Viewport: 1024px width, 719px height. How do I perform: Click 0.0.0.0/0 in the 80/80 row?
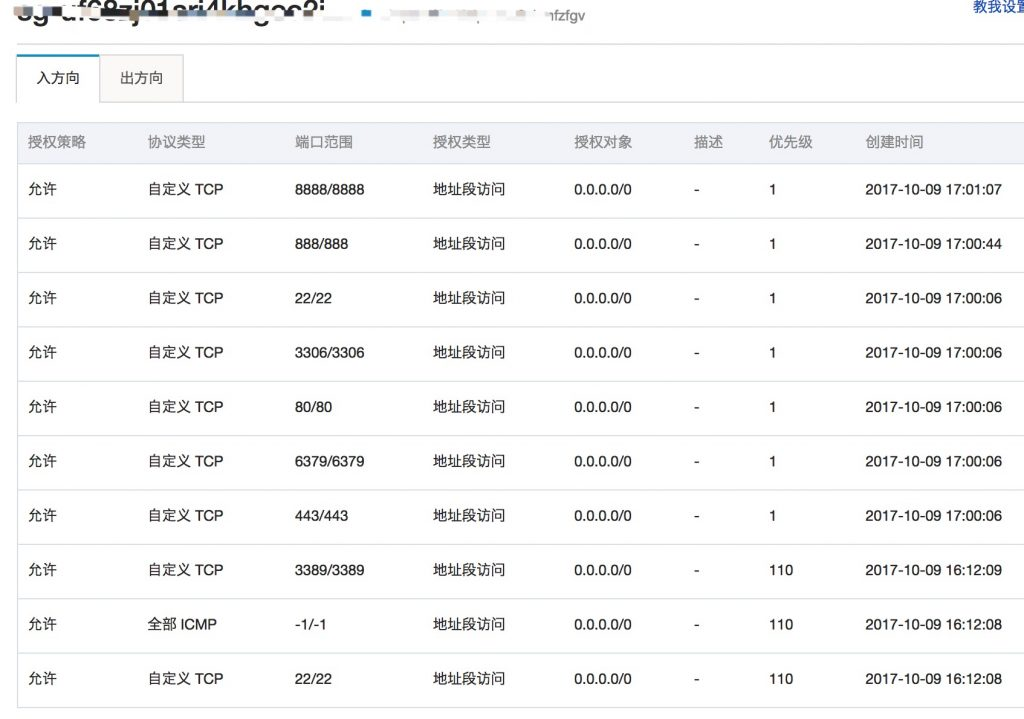pyautogui.click(x=603, y=407)
